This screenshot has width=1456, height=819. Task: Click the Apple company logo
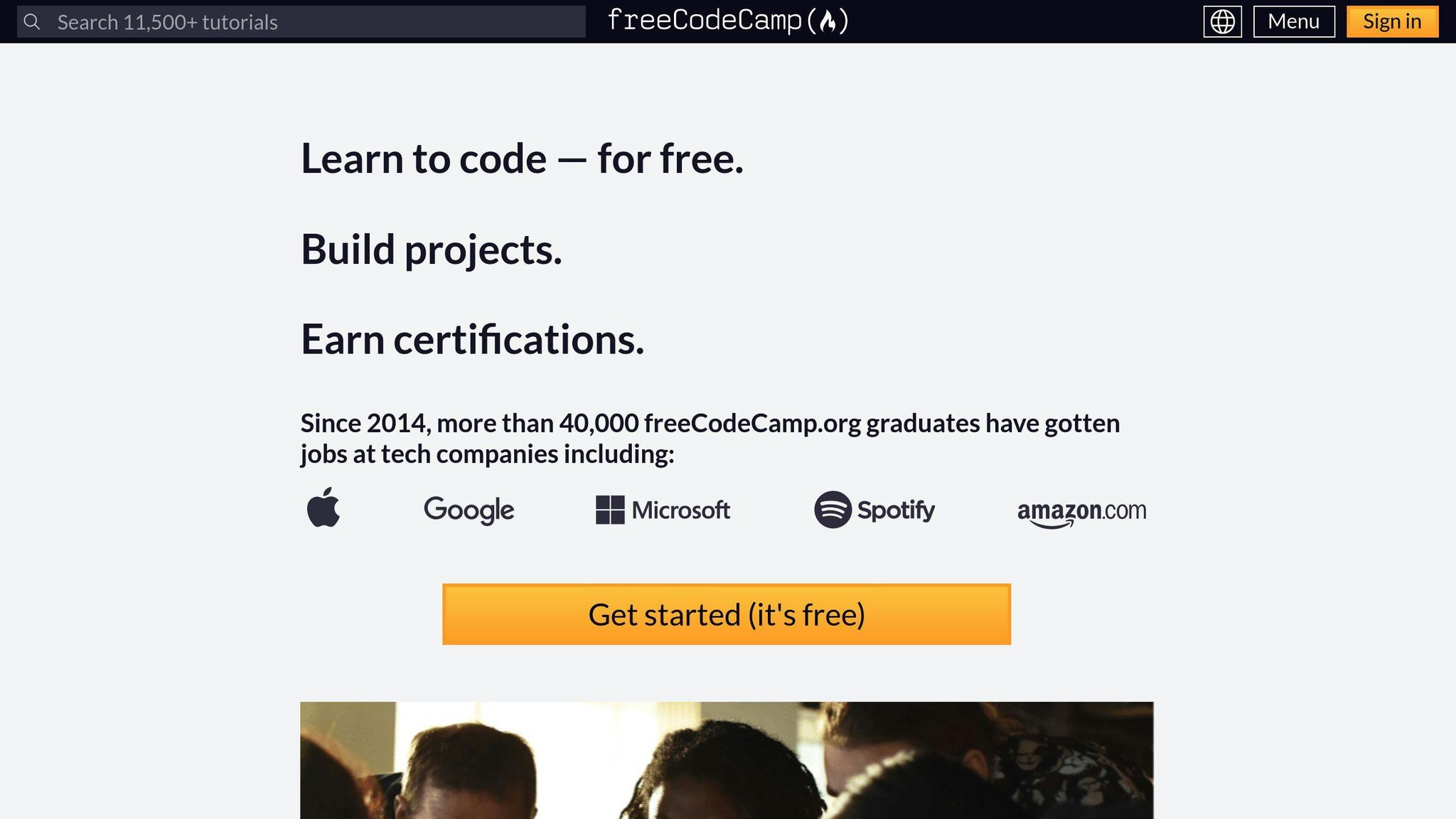click(325, 509)
